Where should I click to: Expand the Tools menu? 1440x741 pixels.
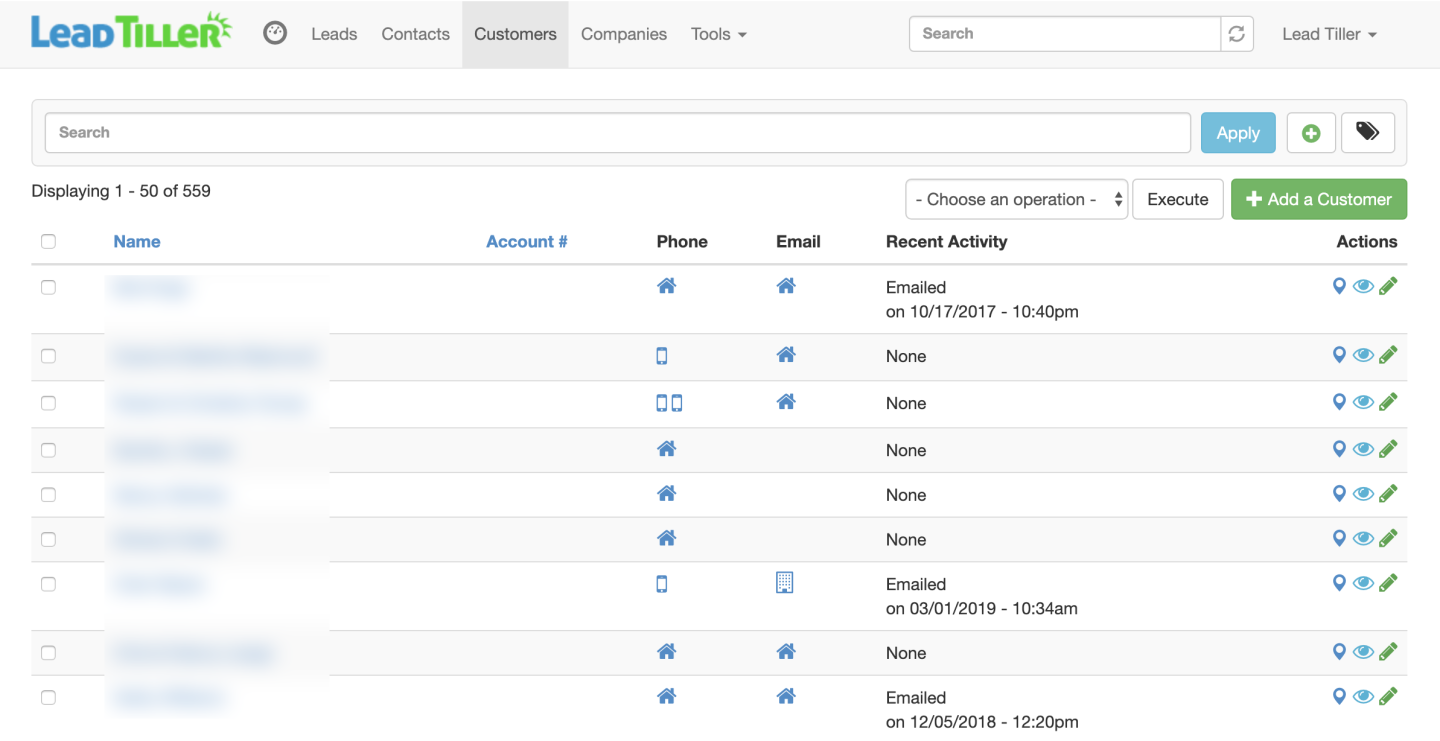tap(718, 34)
